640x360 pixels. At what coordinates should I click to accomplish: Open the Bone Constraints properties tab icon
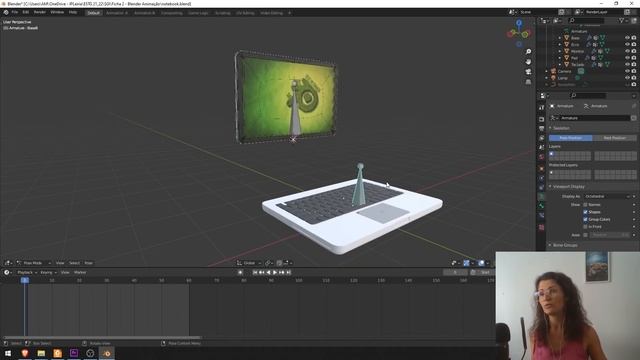542,215
